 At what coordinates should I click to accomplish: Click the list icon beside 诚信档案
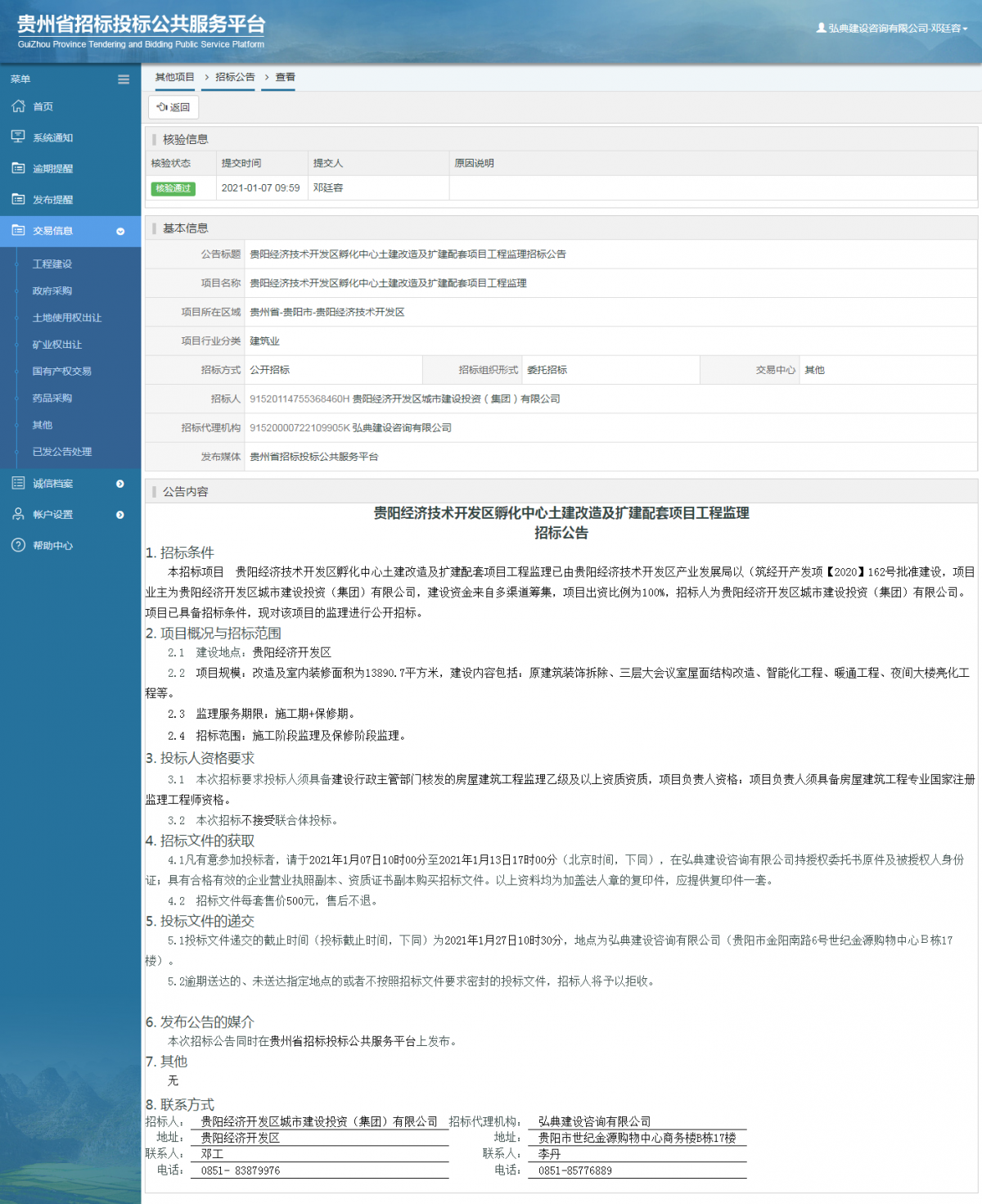click(18, 483)
